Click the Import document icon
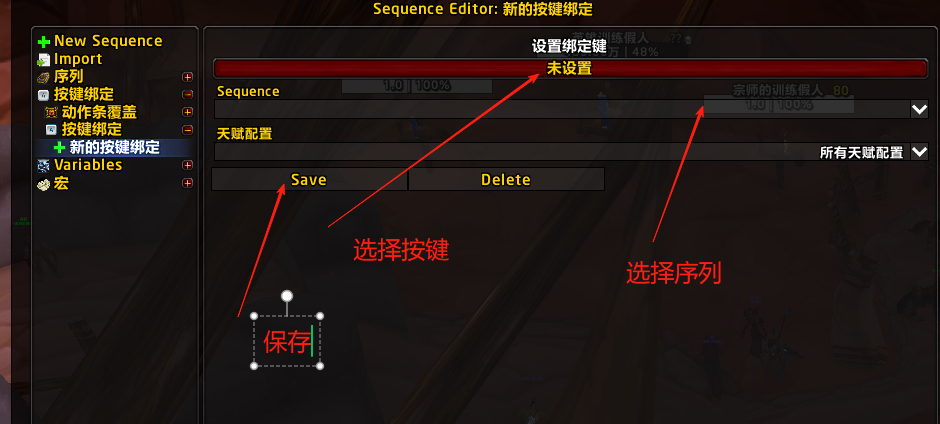Screen dimensions: 940x424 [44, 60]
